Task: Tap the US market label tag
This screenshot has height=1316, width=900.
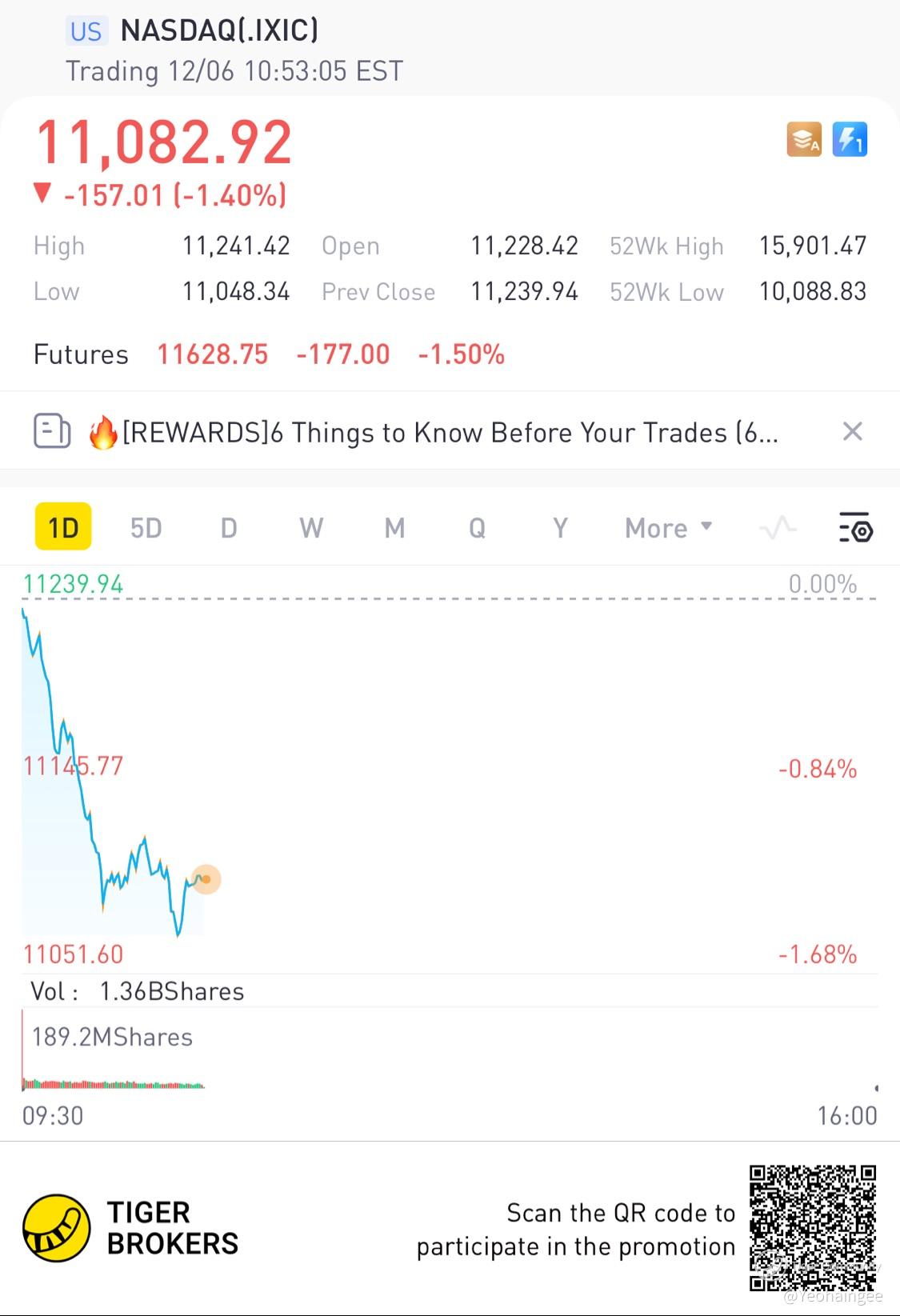Action: [x=86, y=31]
